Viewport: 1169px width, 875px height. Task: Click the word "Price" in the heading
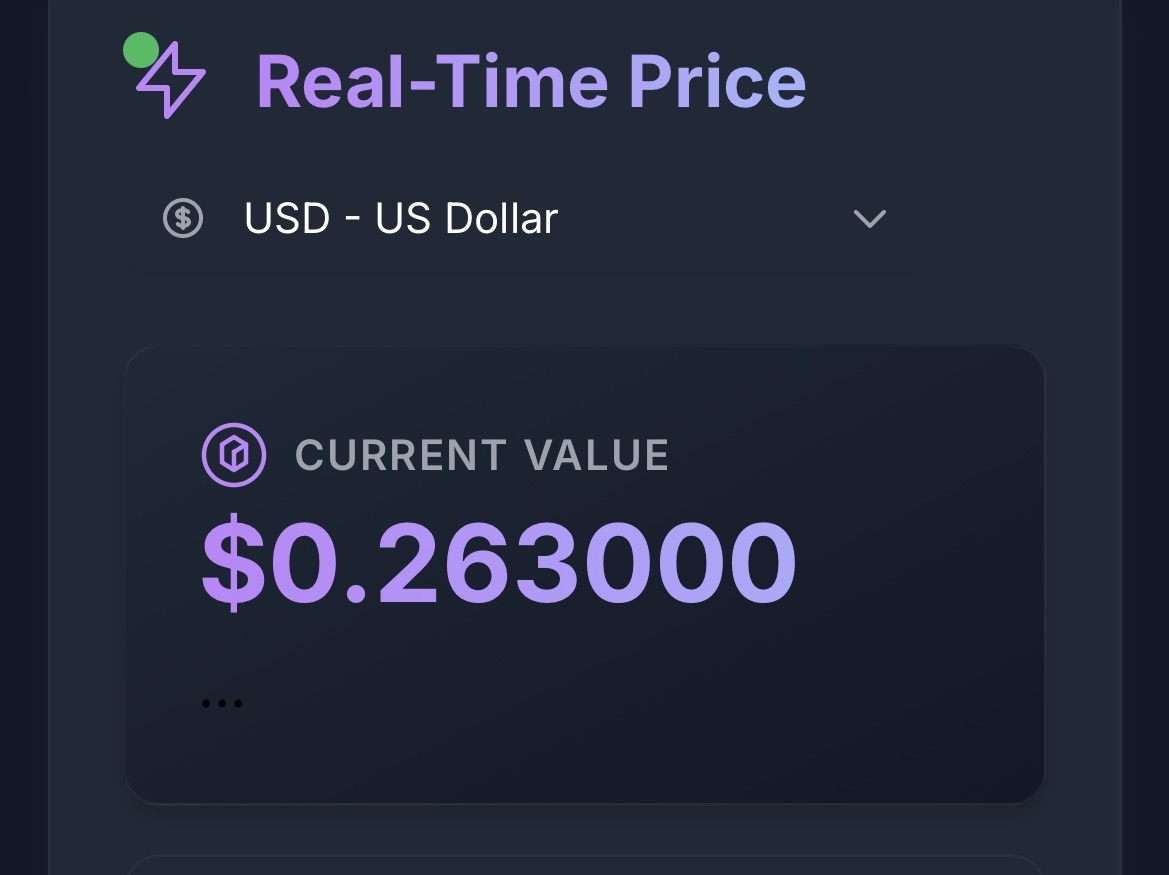[x=717, y=82]
